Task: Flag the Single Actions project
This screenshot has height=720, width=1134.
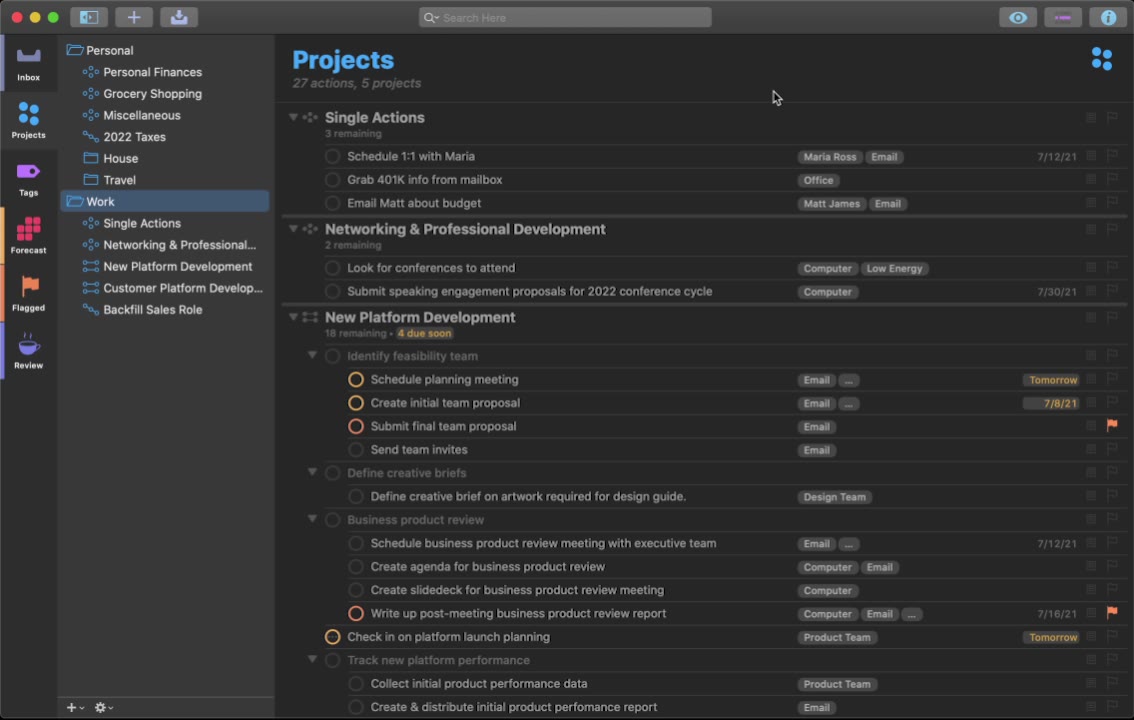Action: coord(1112,117)
